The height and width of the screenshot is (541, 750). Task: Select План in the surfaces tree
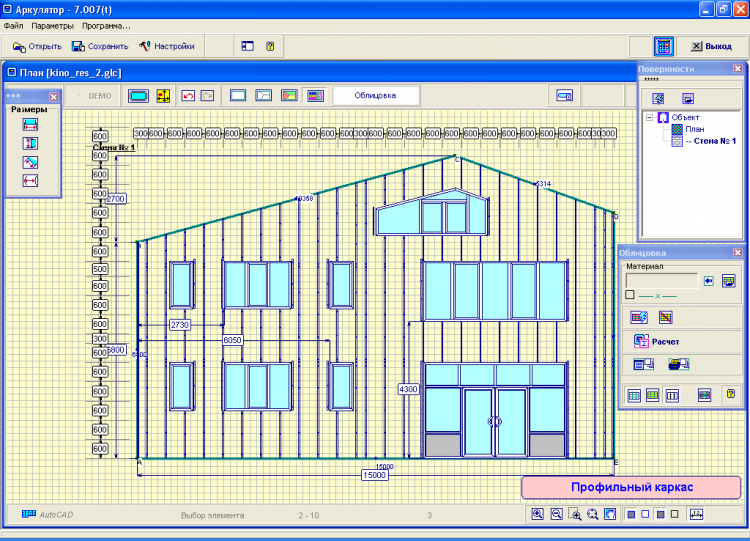click(695, 129)
